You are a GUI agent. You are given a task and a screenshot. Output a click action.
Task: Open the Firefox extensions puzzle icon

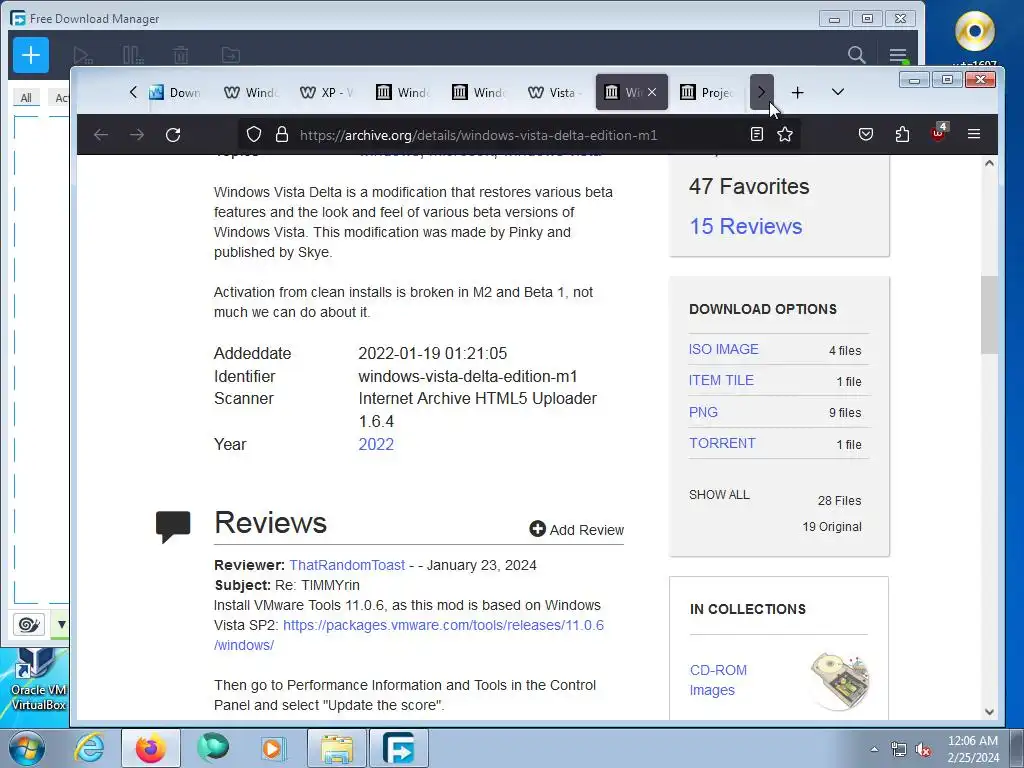(x=902, y=135)
